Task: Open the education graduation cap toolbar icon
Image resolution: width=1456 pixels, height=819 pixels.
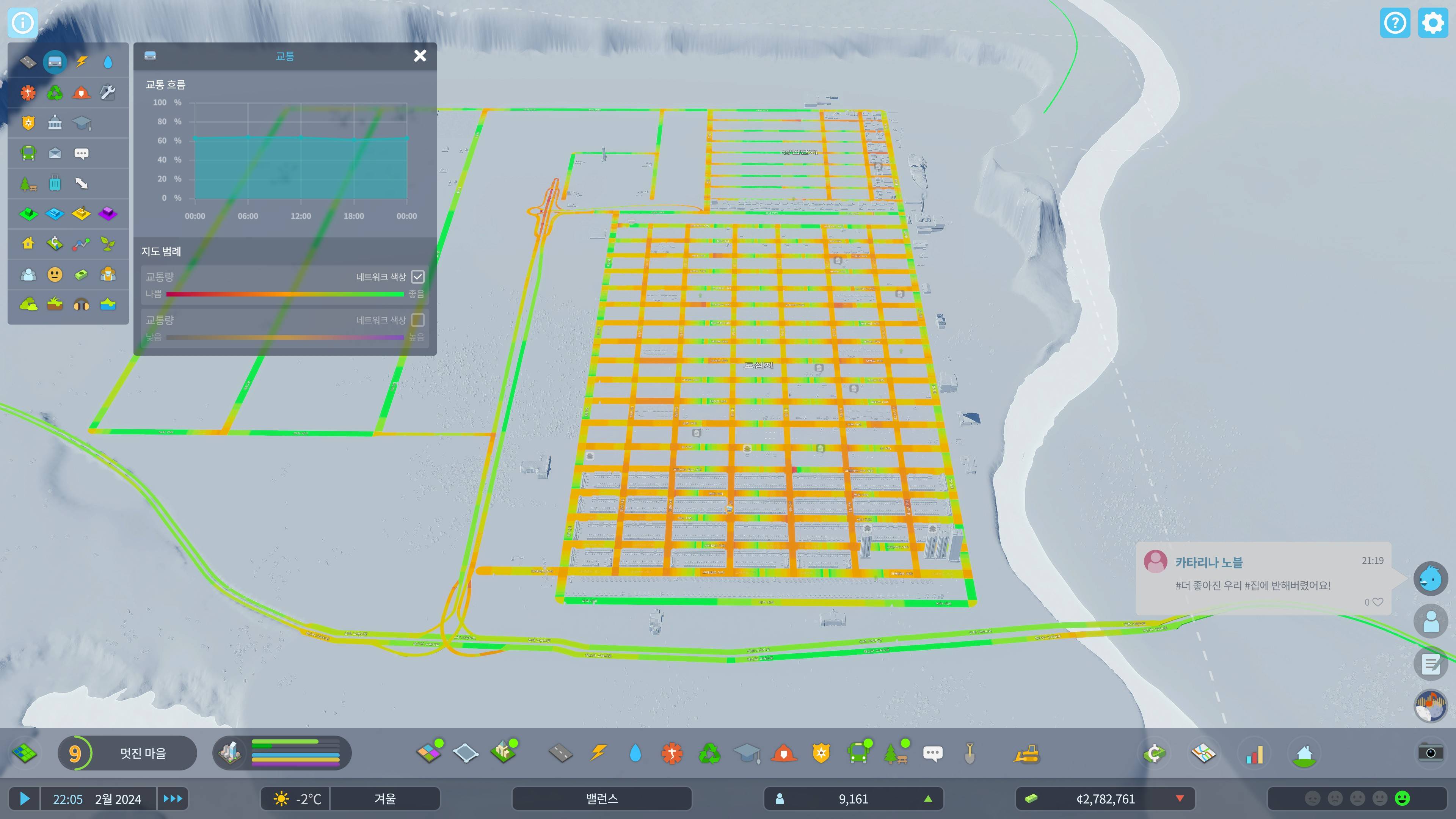Action: click(x=747, y=753)
